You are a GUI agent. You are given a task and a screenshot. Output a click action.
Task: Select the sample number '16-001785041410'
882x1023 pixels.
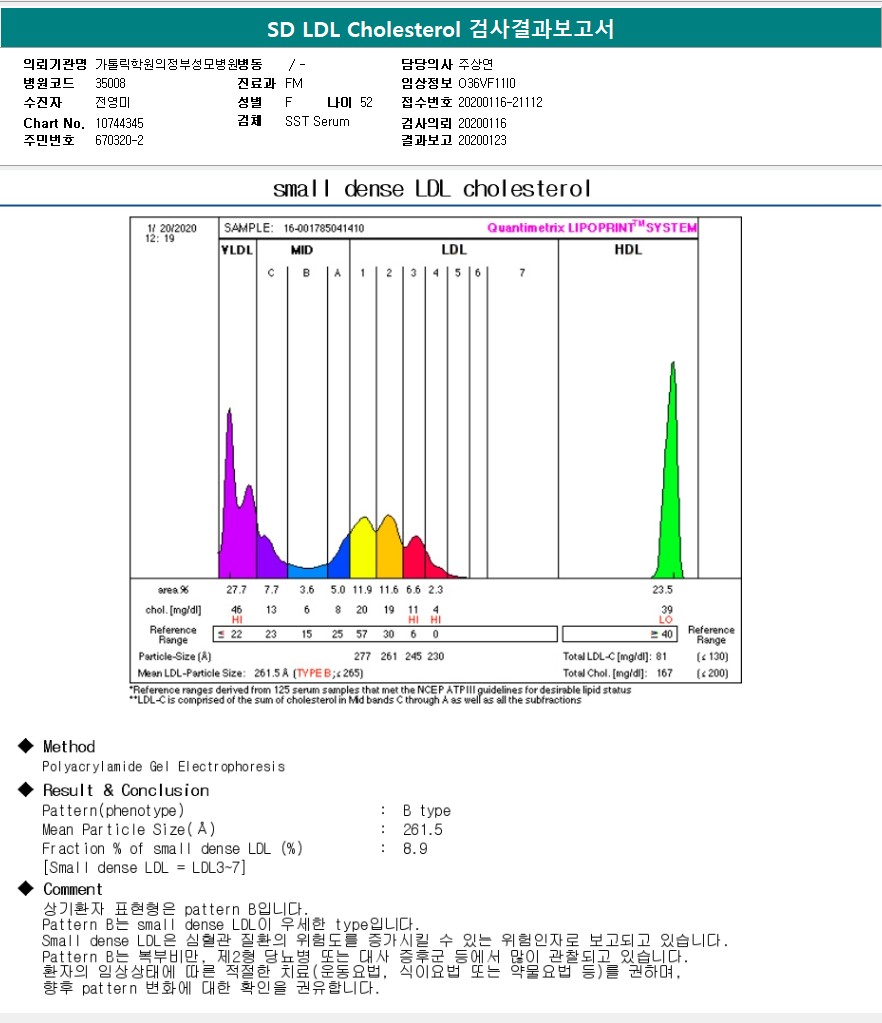tap(324, 228)
